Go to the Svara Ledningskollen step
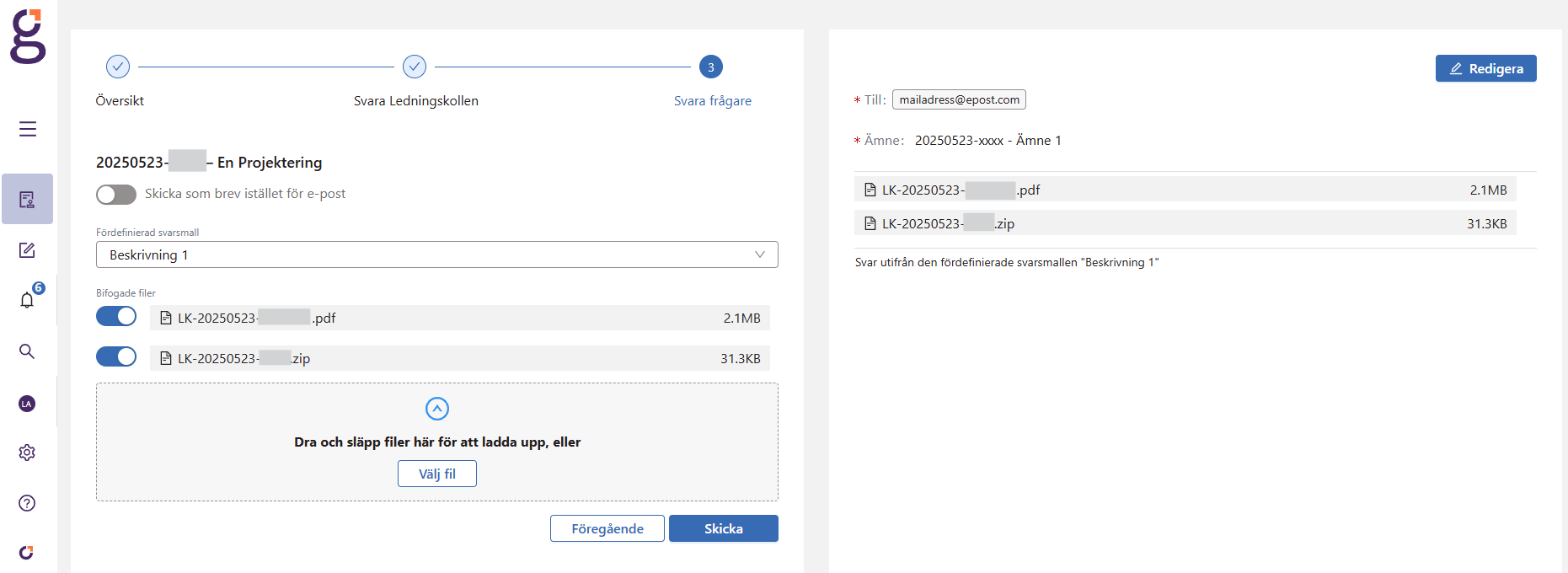 coord(415,67)
